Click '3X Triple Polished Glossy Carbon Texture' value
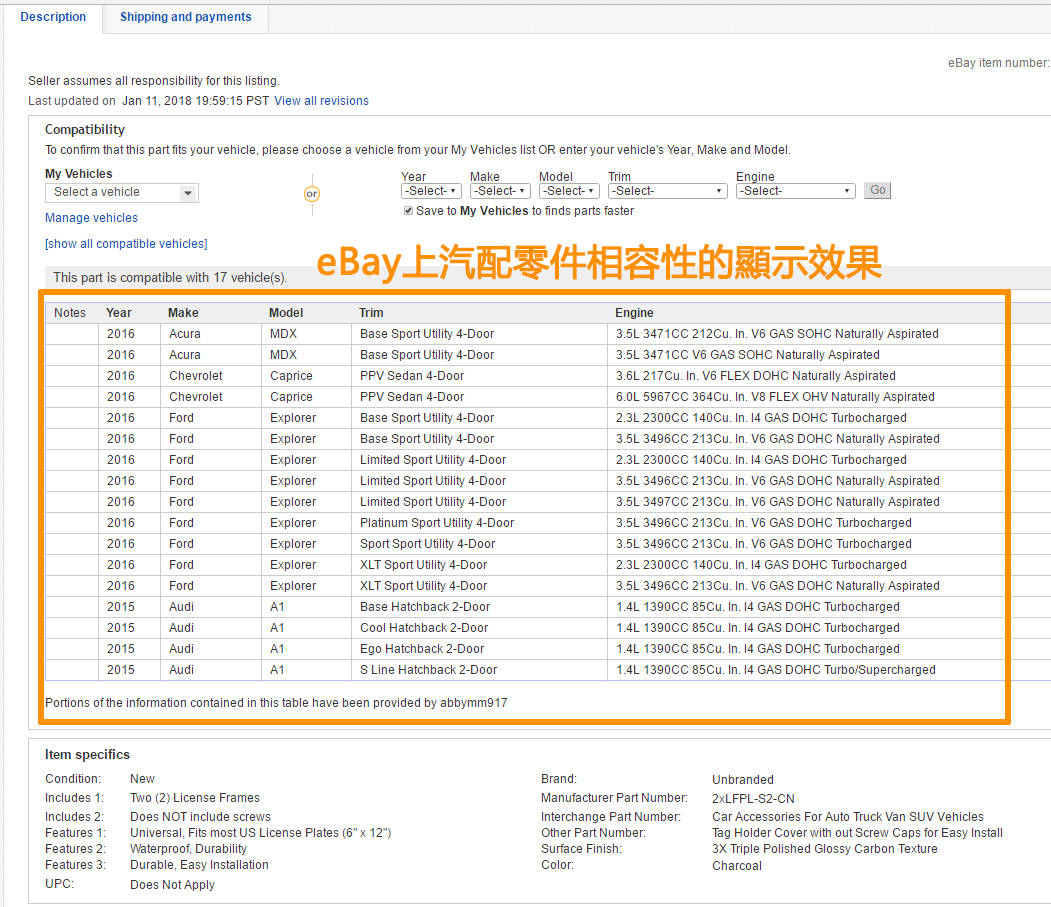Viewport: 1051px width, 907px height. 824,849
